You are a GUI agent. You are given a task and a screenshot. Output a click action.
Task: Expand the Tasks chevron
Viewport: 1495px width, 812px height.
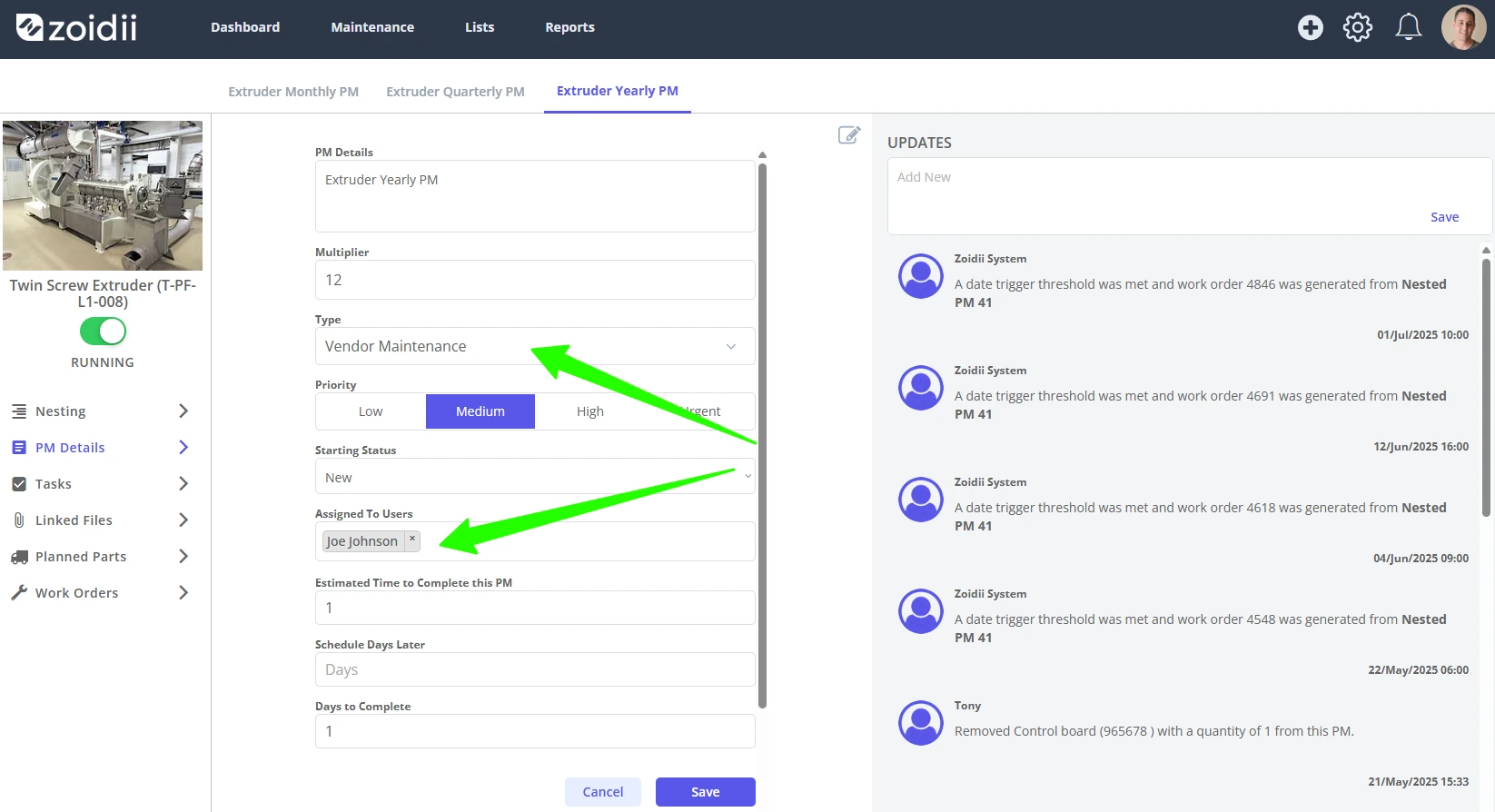pyautogui.click(x=183, y=484)
